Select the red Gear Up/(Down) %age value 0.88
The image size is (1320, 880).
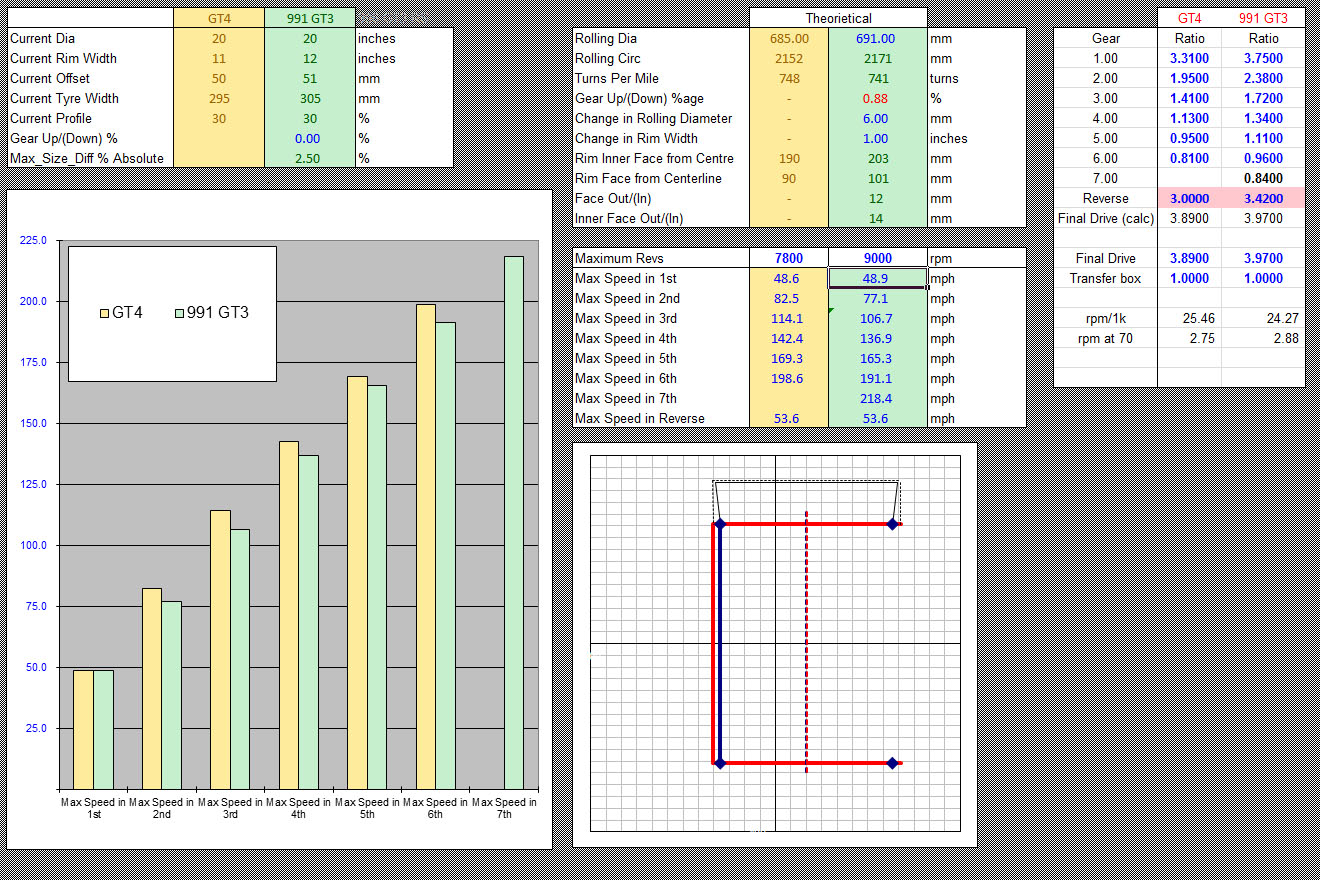[x=878, y=99]
